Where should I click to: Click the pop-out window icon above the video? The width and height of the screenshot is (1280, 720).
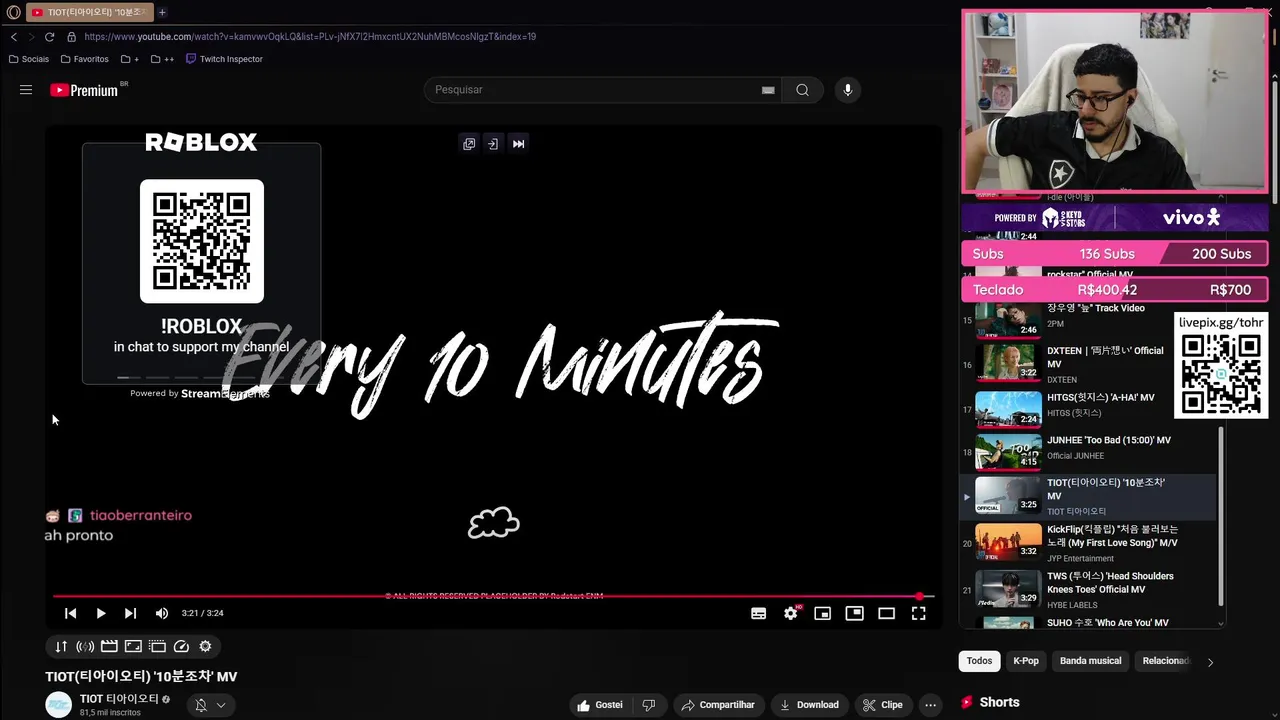pos(469,144)
